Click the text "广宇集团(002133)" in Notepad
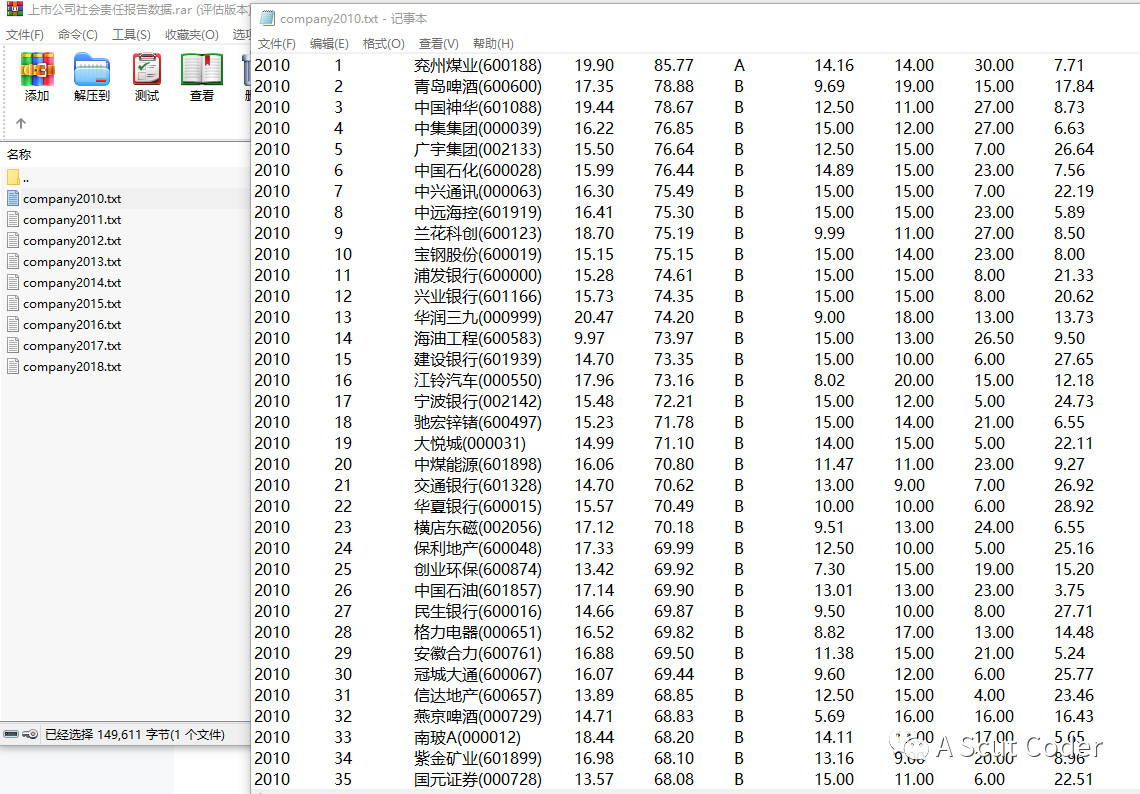Screen dimensions: 1140x794 point(478,150)
